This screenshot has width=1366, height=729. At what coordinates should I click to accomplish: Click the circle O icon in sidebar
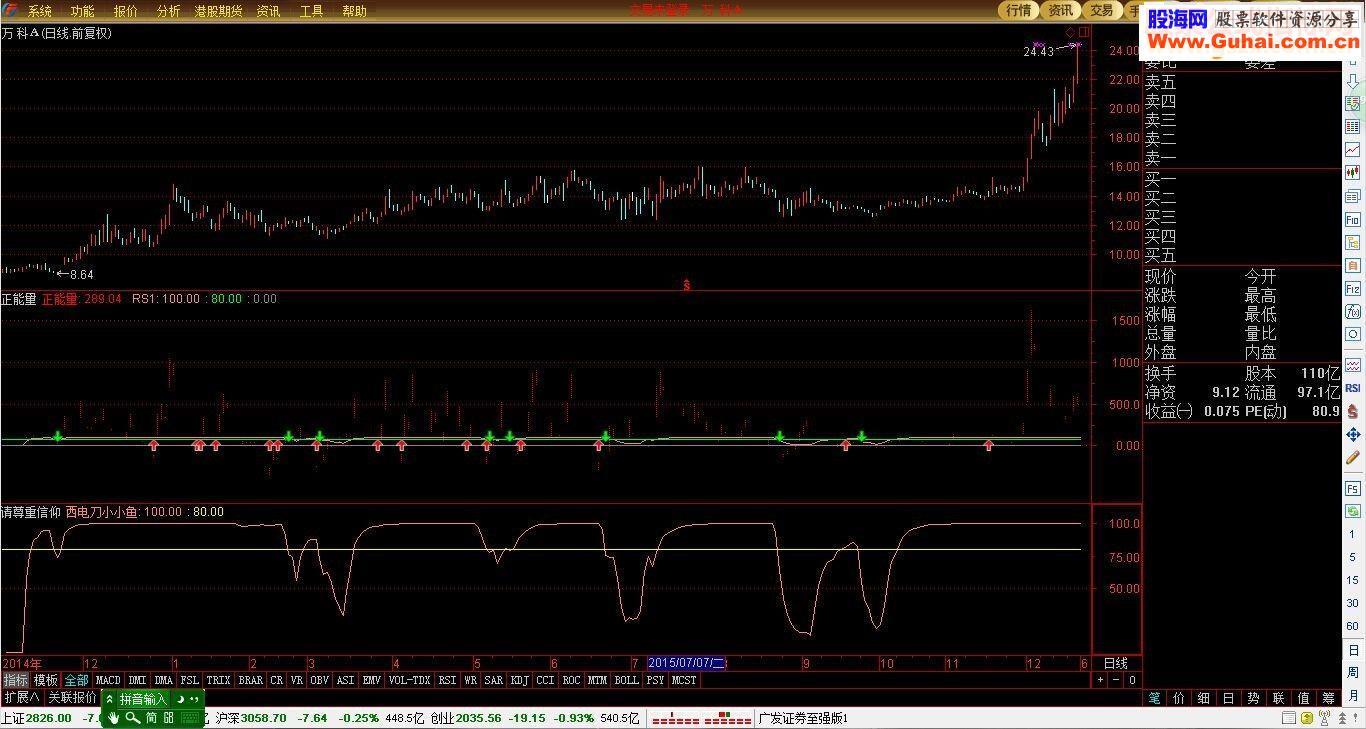coord(1352,334)
